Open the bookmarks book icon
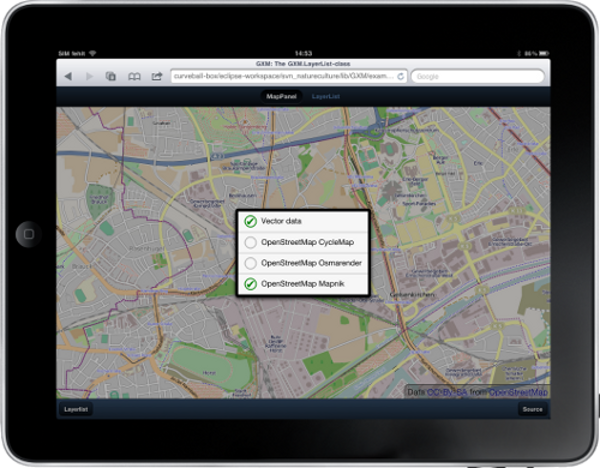This screenshot has height=468, width=600. tap(134, 77)
